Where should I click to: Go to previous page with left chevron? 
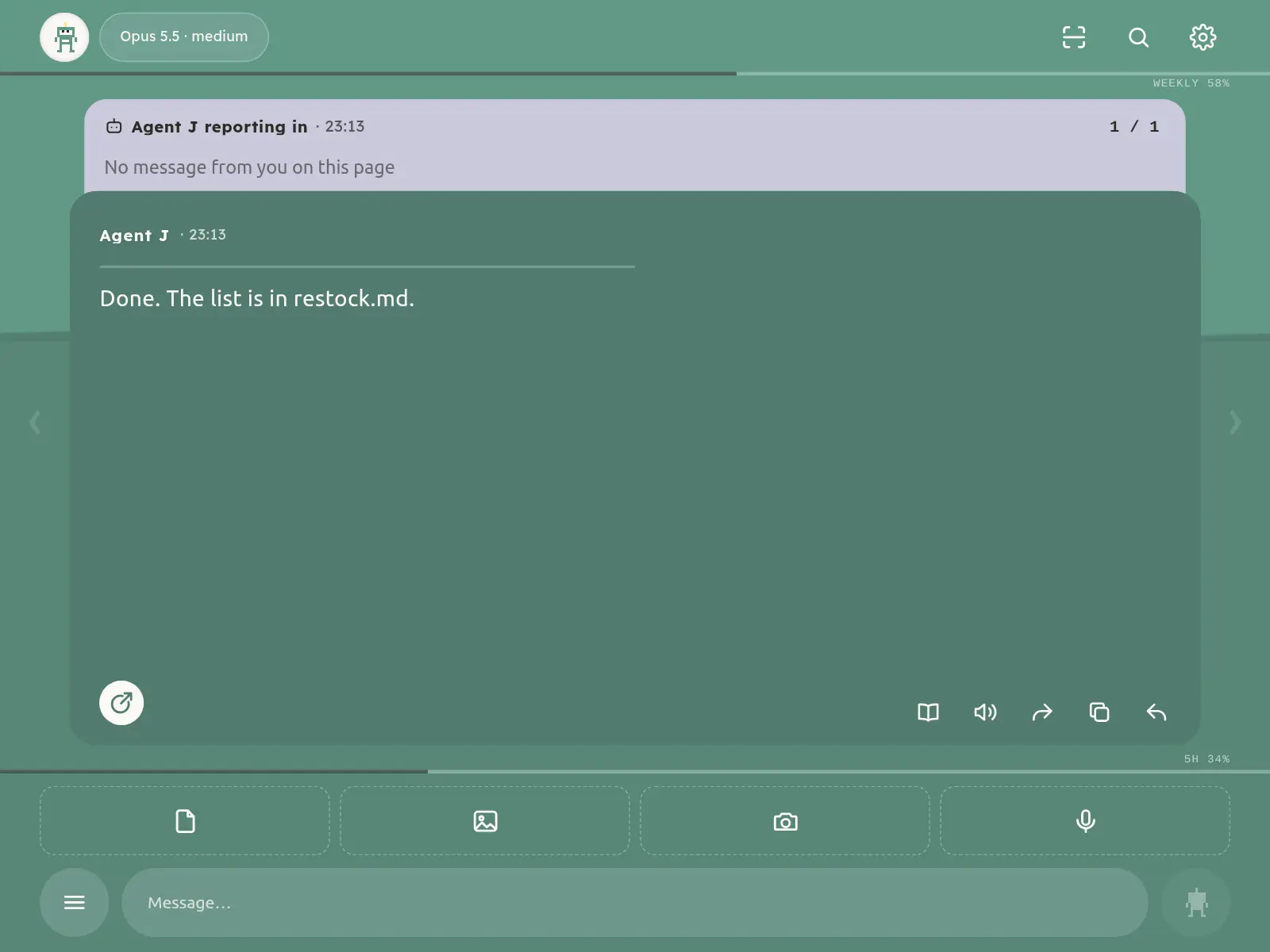[35, 422]
